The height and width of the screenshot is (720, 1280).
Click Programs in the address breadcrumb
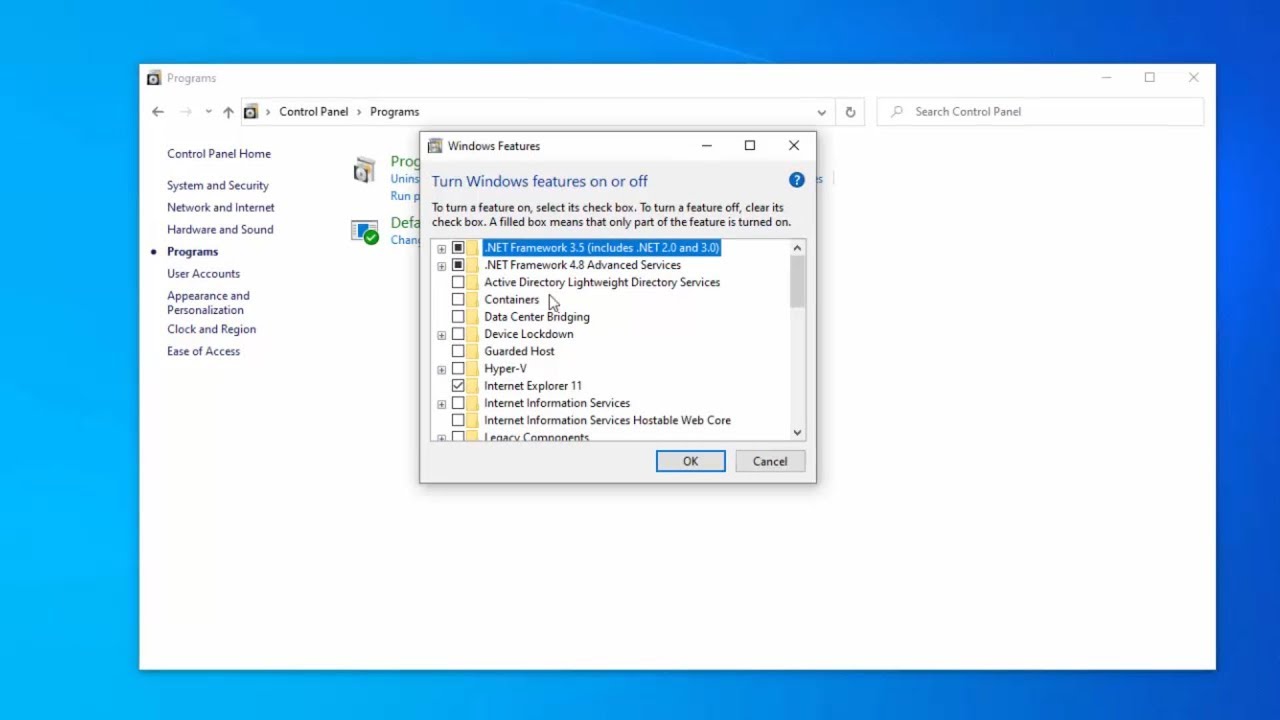pos(394,112)
